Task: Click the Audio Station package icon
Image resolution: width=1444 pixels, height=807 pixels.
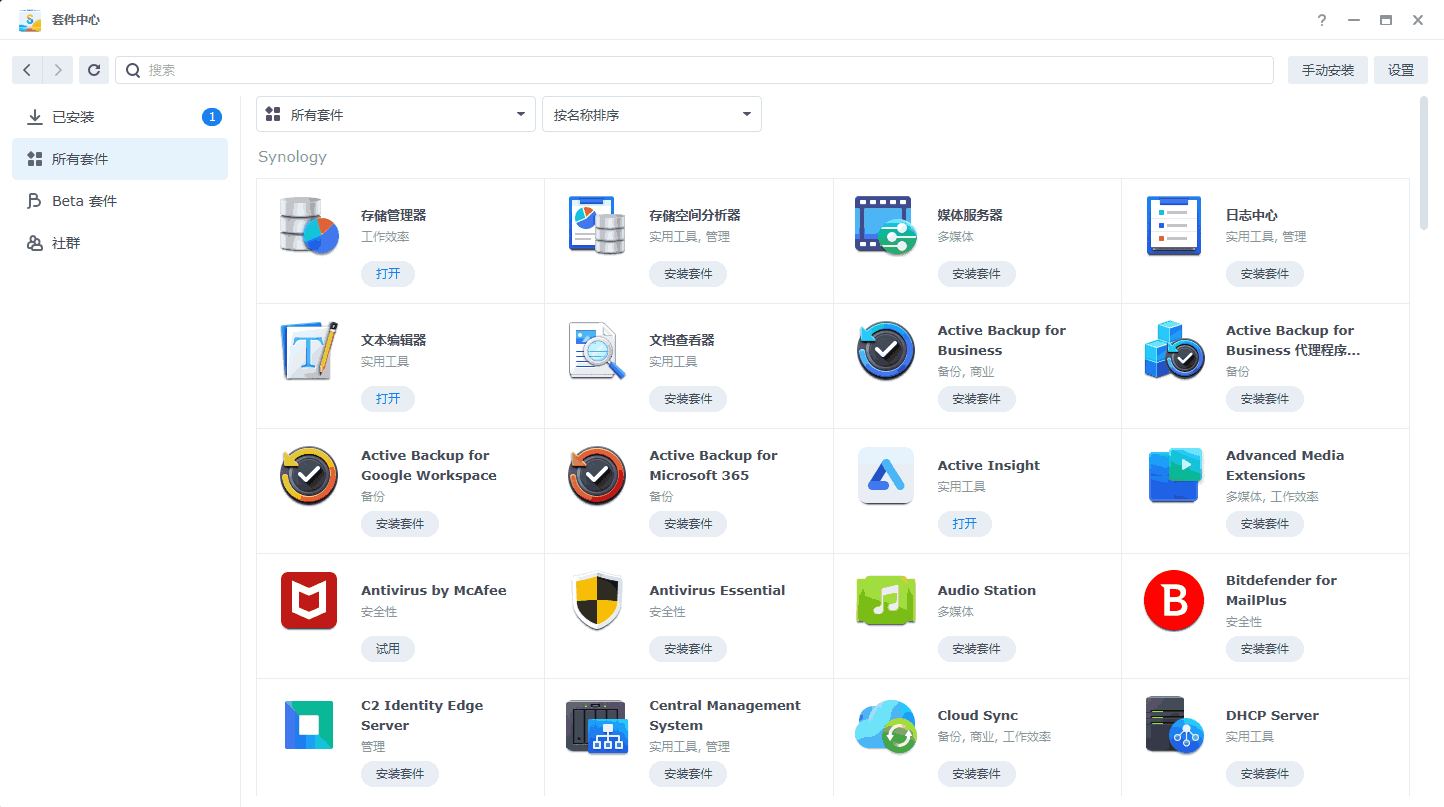Action: tap(886, 600)
